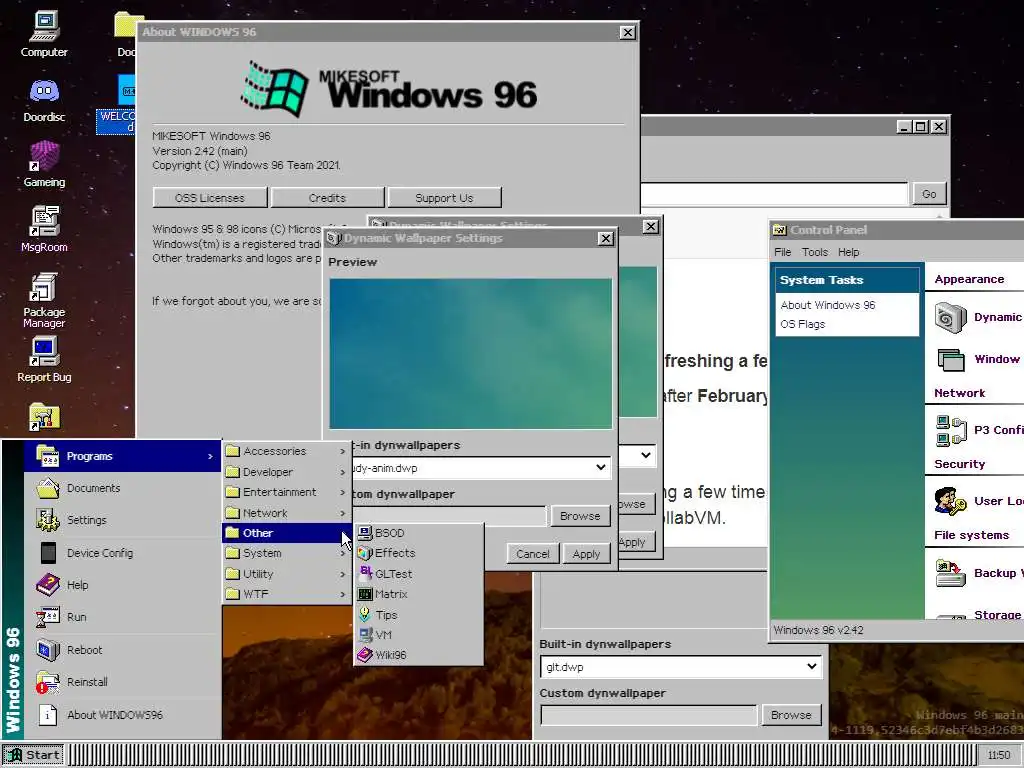Click the Credits button
1024x768 pixels.
(x=327, y=198)
